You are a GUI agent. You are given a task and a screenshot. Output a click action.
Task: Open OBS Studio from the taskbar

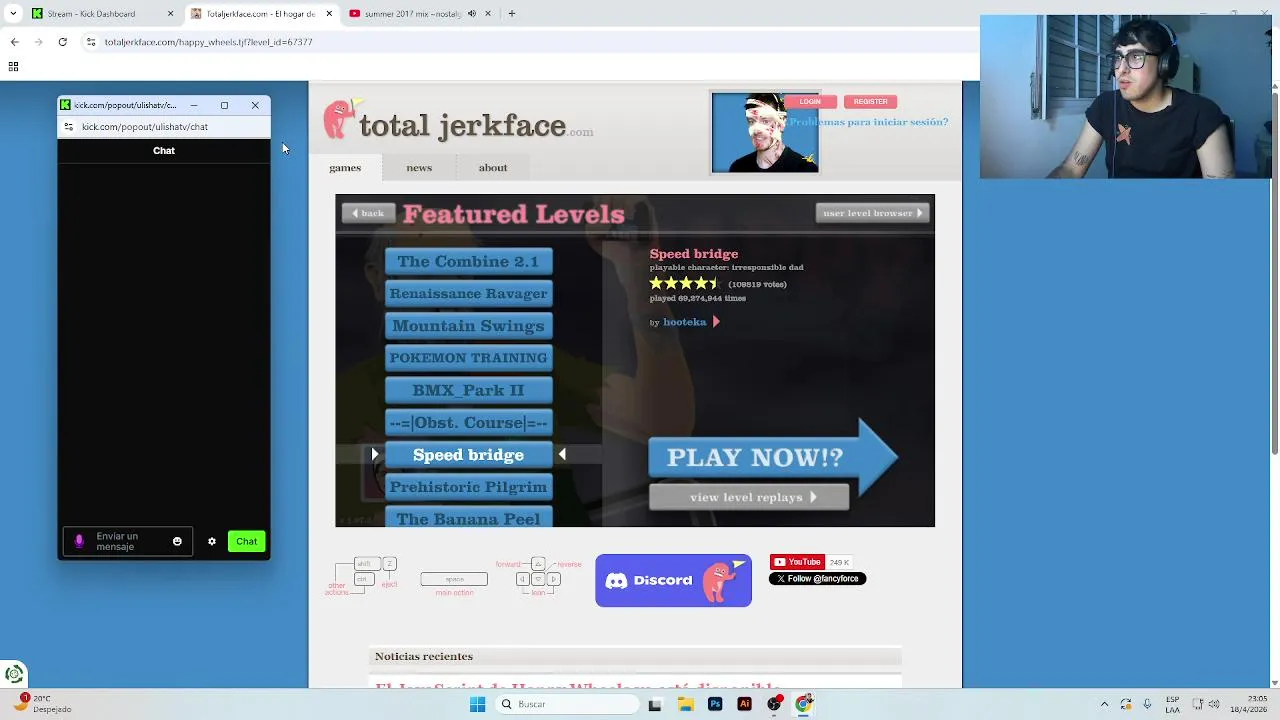tap(774, 704)
